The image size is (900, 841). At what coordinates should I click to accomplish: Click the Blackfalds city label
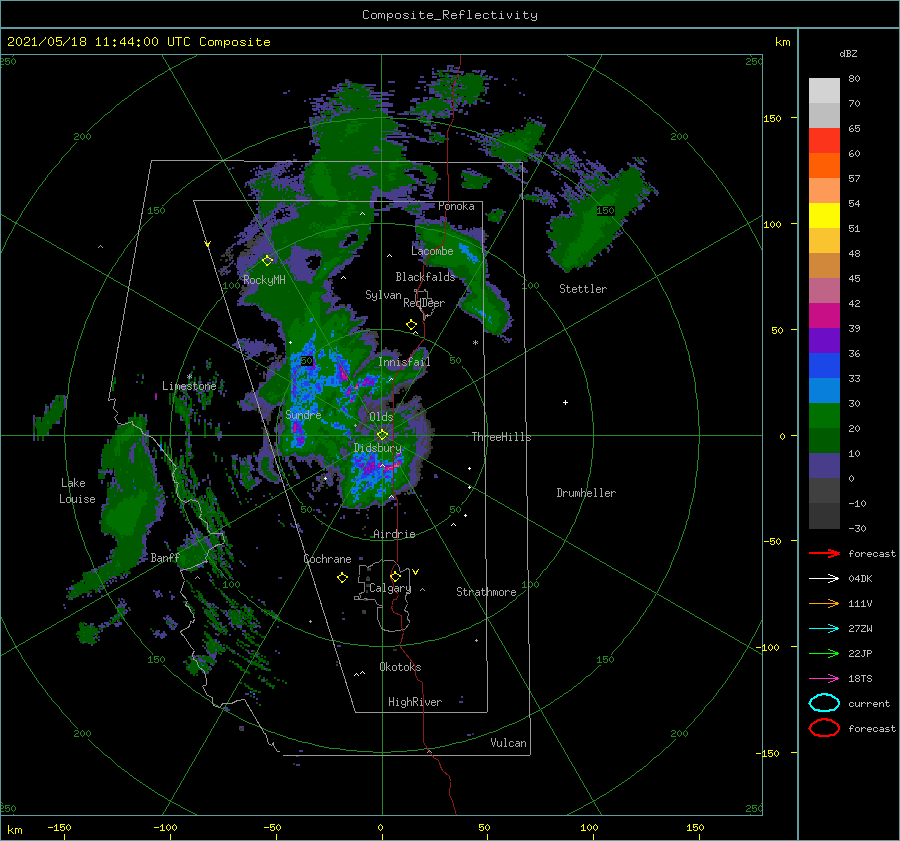[x=425, y=277]
